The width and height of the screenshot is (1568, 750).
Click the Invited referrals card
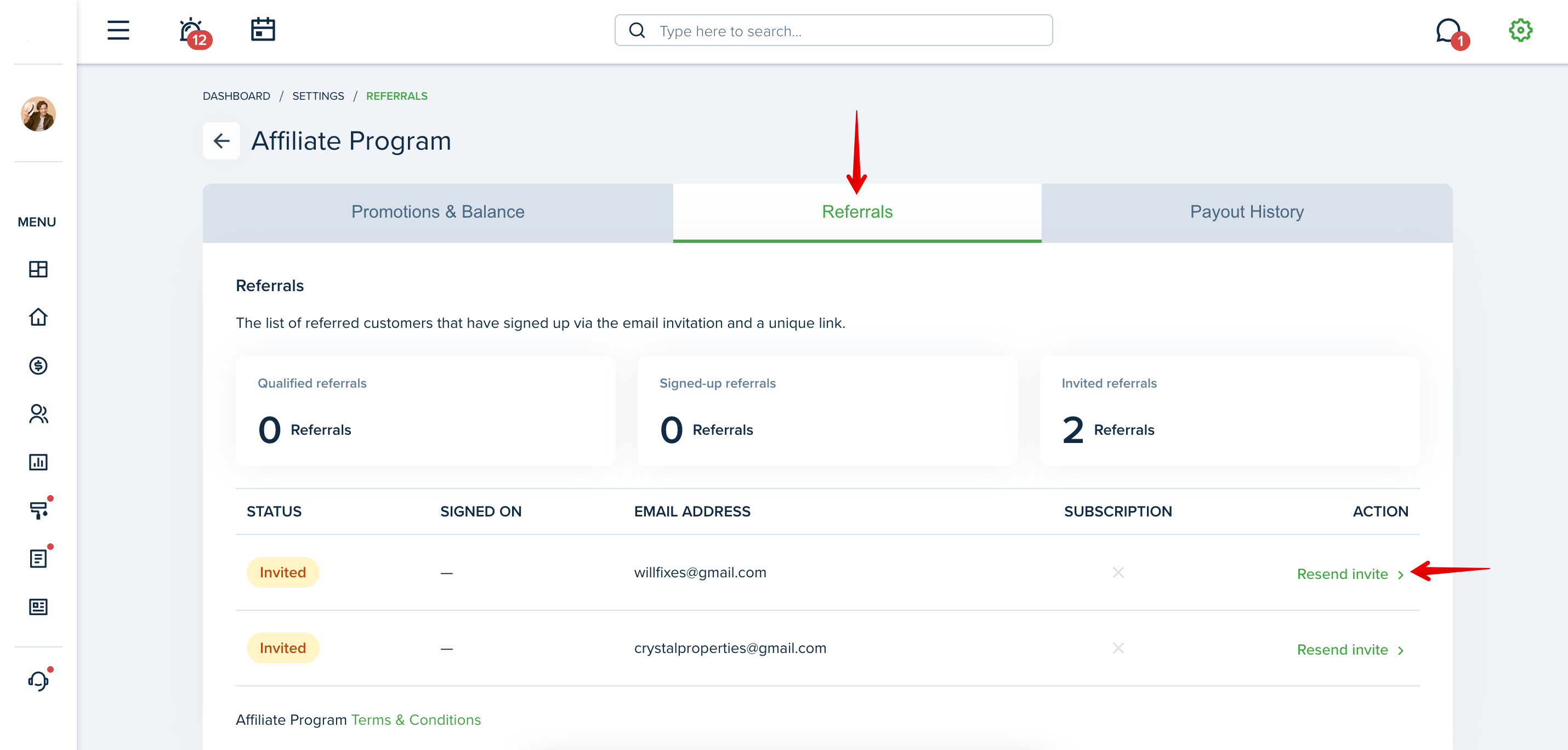click(x=1230, y=412)
